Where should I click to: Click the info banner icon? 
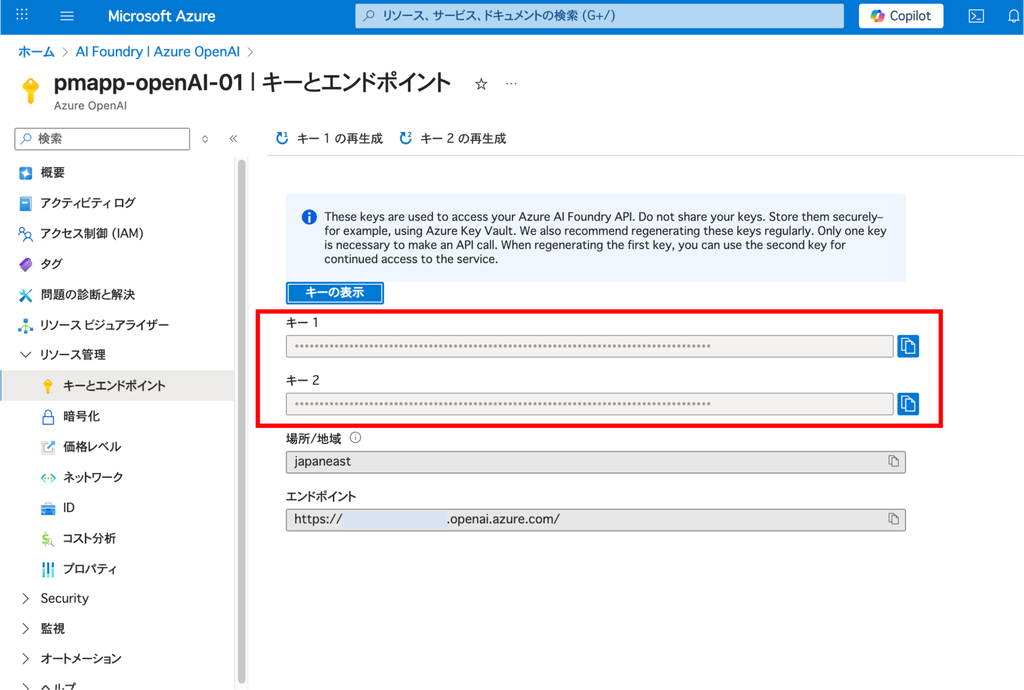coord(309,217)
